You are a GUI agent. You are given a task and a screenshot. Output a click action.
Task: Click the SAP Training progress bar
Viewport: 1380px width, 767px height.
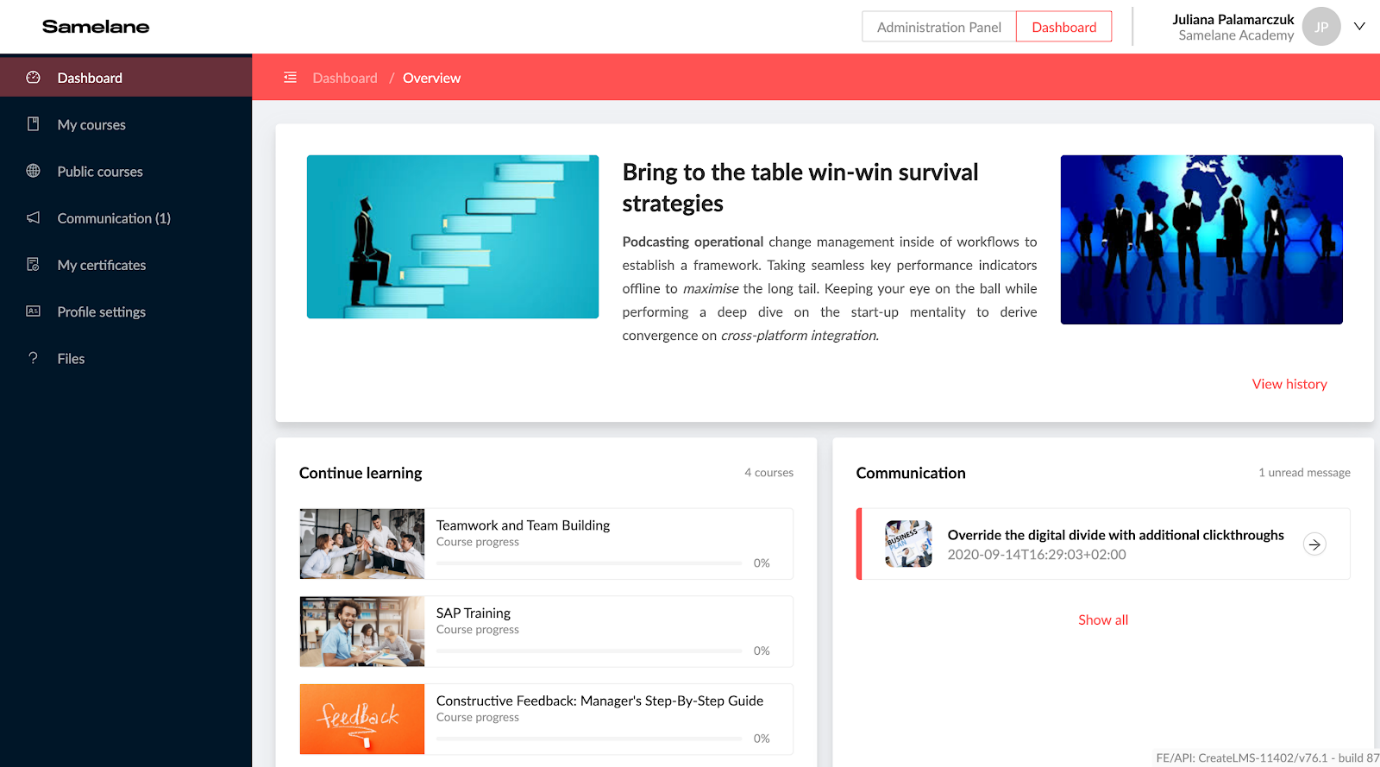[x=589, y=650]
